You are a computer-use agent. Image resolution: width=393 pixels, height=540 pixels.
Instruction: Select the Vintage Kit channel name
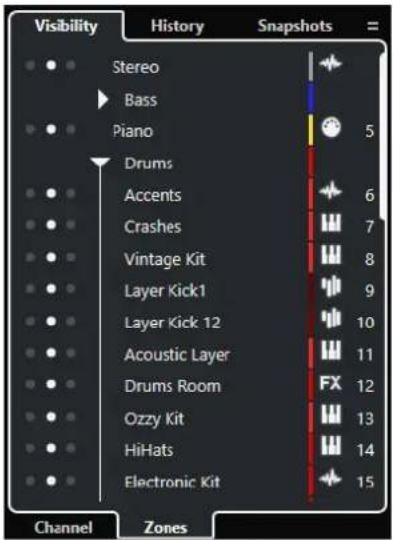[x=165, y=260]
